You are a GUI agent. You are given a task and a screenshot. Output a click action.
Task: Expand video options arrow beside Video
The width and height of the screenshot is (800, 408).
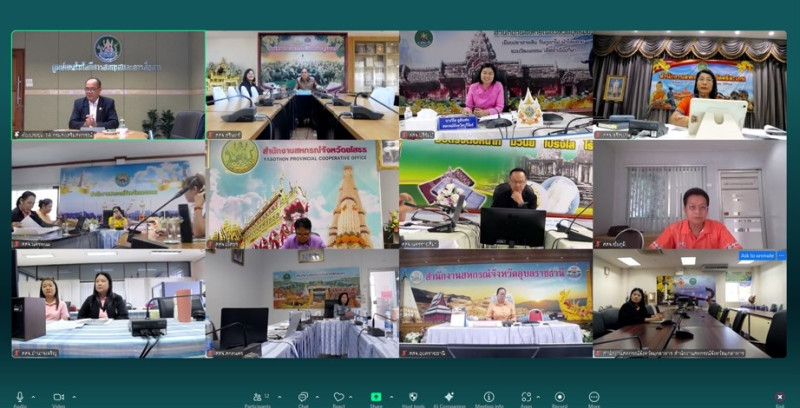[x=74, y=396]
